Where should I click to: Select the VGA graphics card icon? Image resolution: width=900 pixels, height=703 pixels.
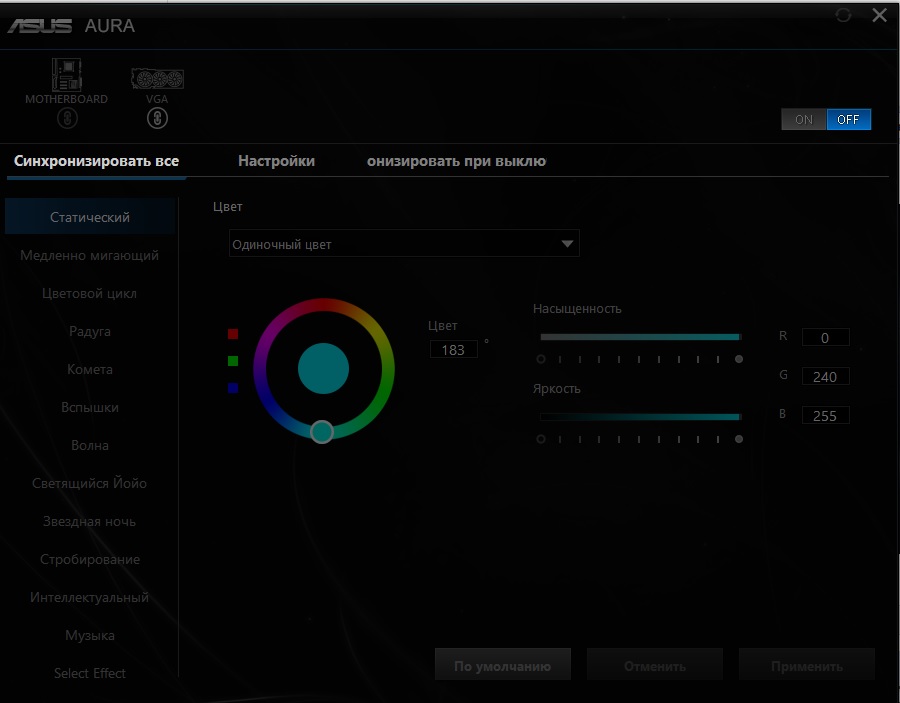[x=157, y=79]
